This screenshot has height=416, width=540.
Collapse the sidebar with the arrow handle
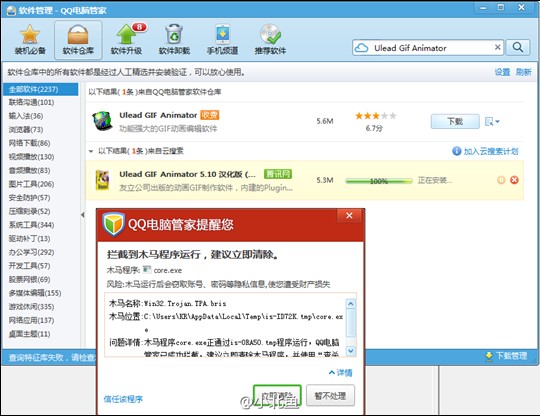coord(83,215)
